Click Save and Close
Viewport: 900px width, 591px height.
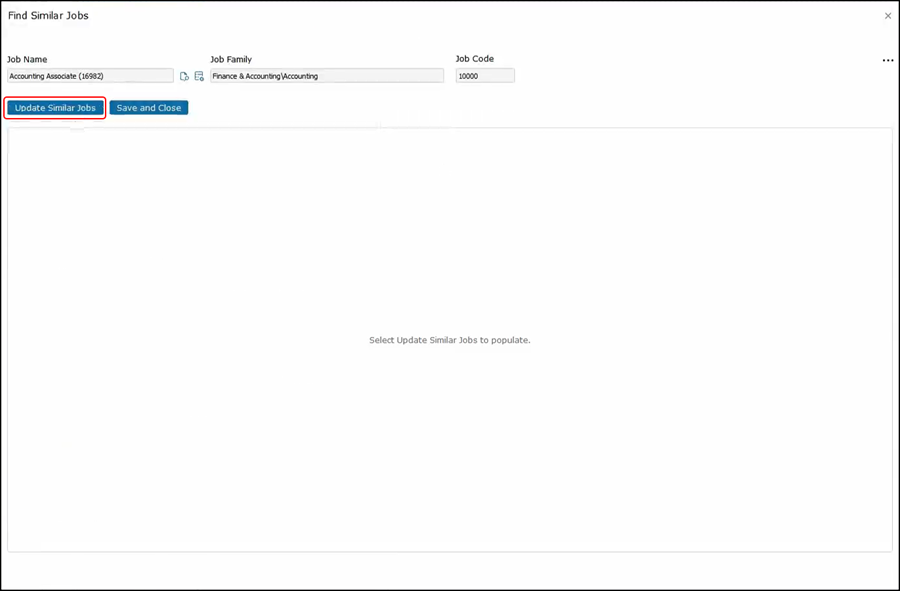[149, 108]
